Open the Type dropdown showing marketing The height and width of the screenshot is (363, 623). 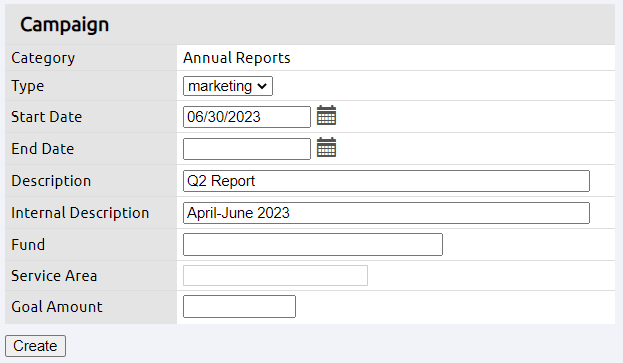click(x=228, y=86)
